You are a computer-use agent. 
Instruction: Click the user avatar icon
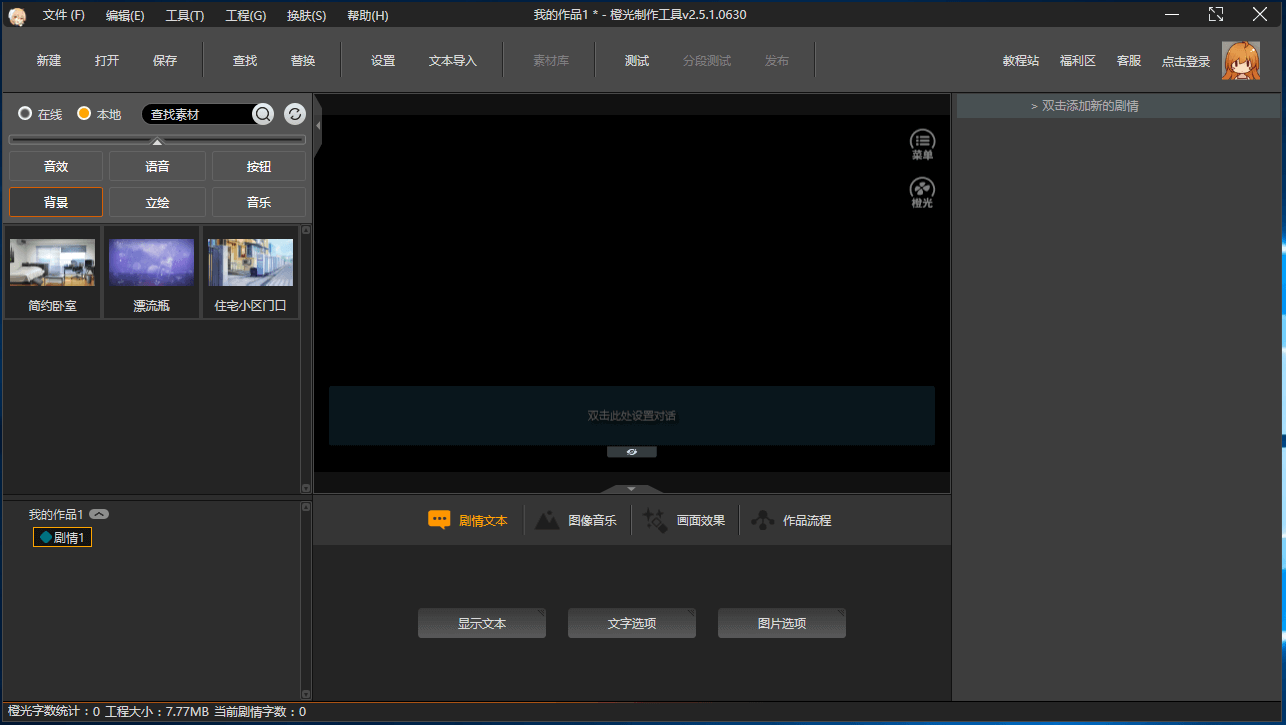(x=1241, y=60)
